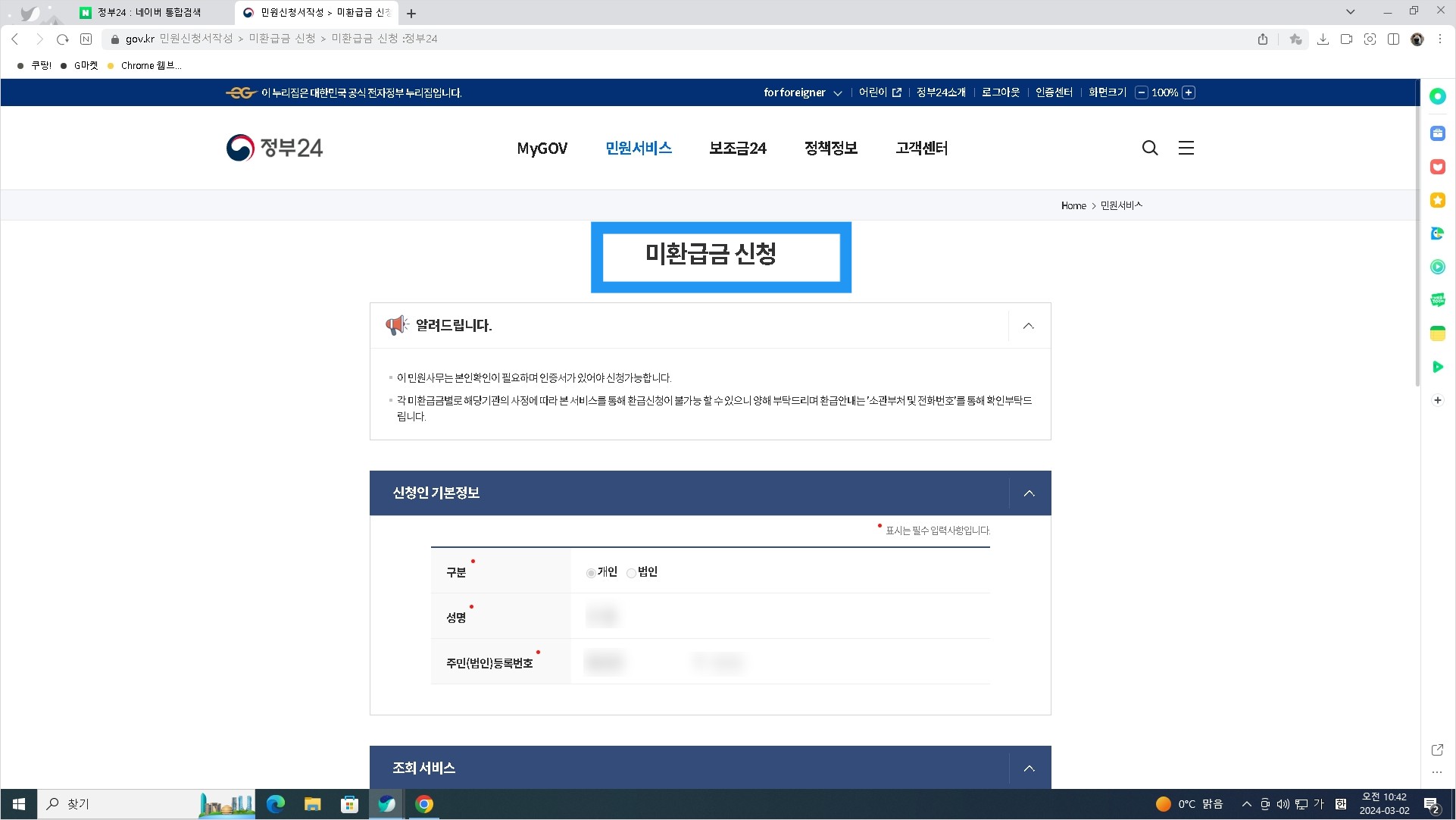Collapse the 알려드립니다 notice section
The width and height of the screenshot is (1456, 820).
(1028, 325)
